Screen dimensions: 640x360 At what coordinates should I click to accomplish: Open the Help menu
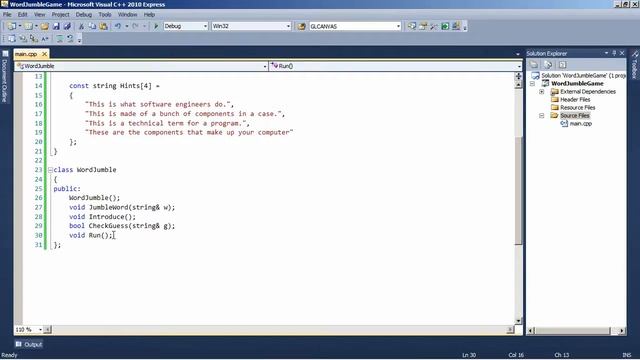point(149,15)
